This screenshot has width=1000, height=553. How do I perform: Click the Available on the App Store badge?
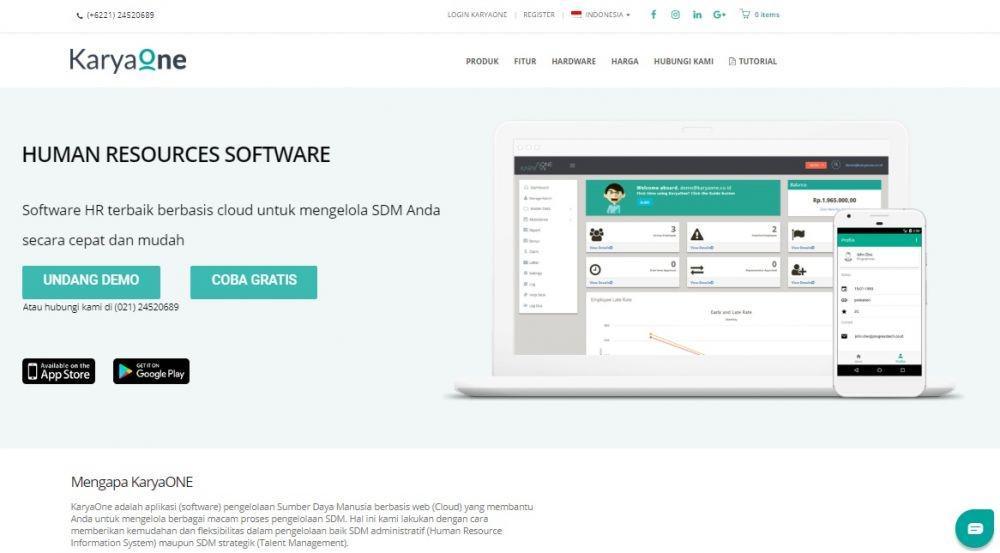(59, 371)
